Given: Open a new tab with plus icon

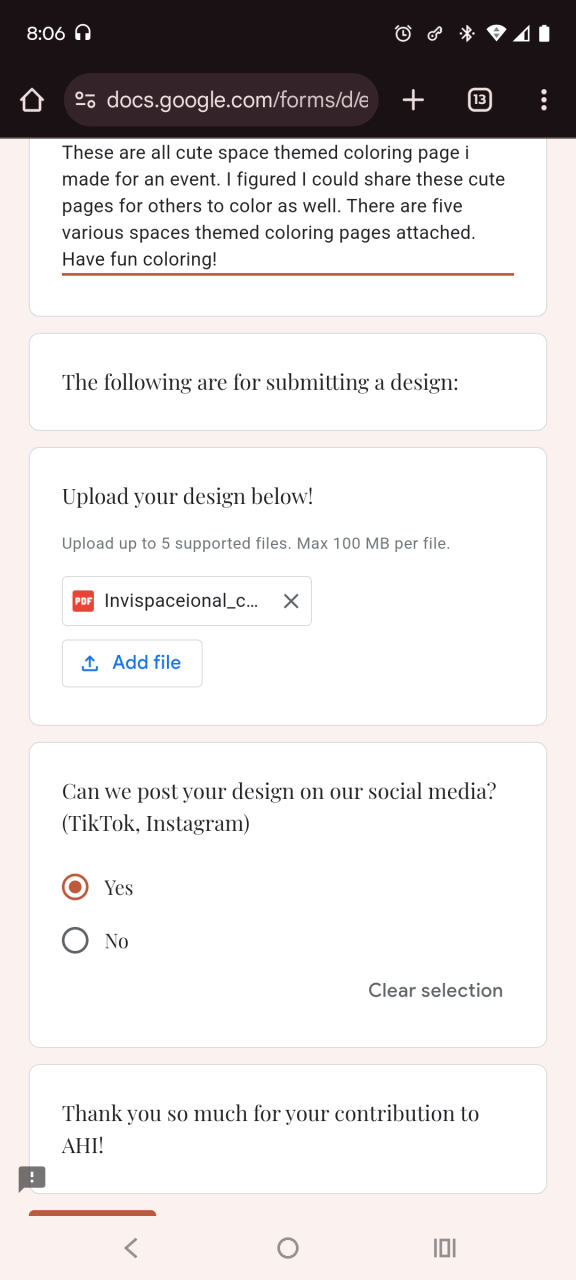Looking at the screenshot, I should click(413, 100).
